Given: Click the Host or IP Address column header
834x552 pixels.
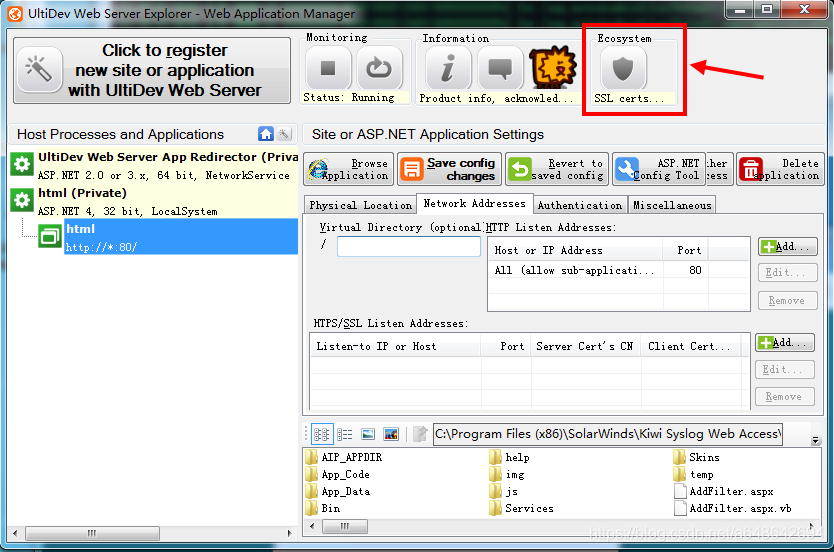Looking at the screenshot, I should [576, 250].
